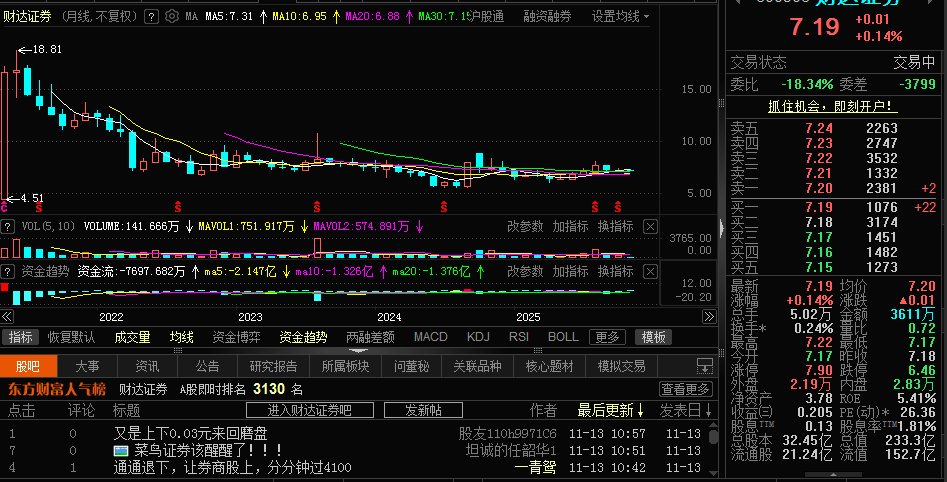947x482 pixels.
Task: Toggle 资金趋势 indicator
Action: pos(303,337)
